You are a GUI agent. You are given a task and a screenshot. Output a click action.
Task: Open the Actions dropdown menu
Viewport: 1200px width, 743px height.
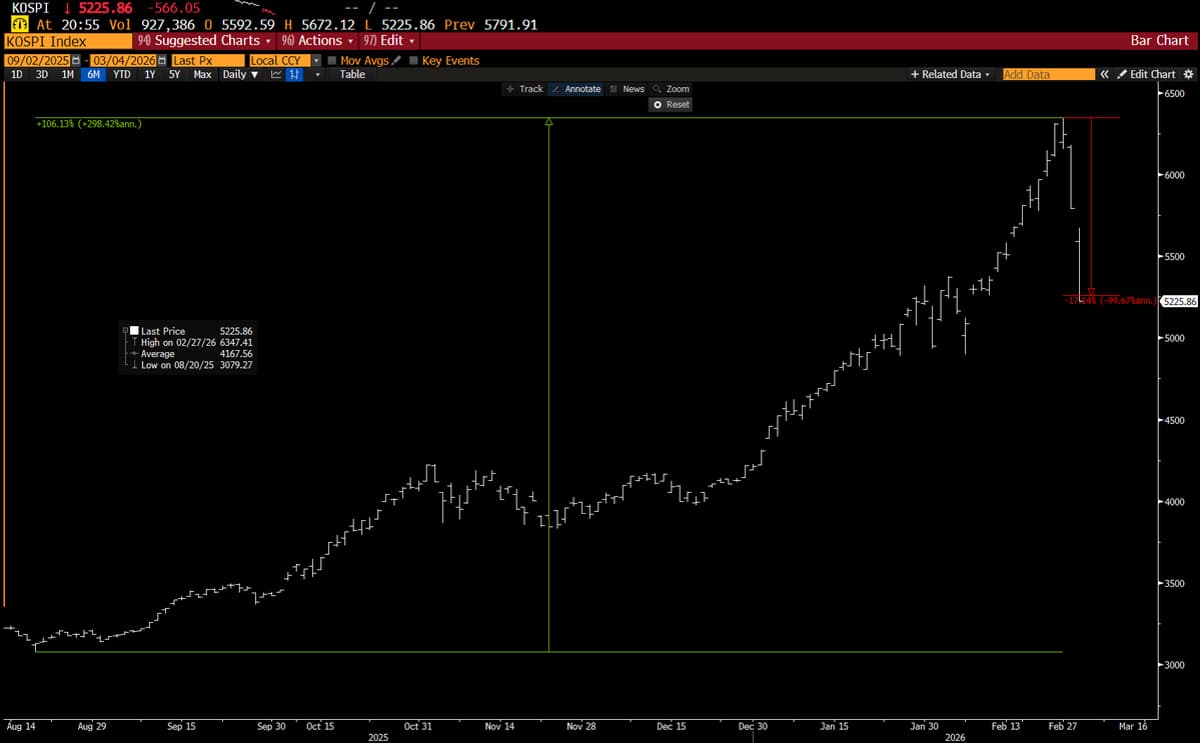(x=316, y=41)
